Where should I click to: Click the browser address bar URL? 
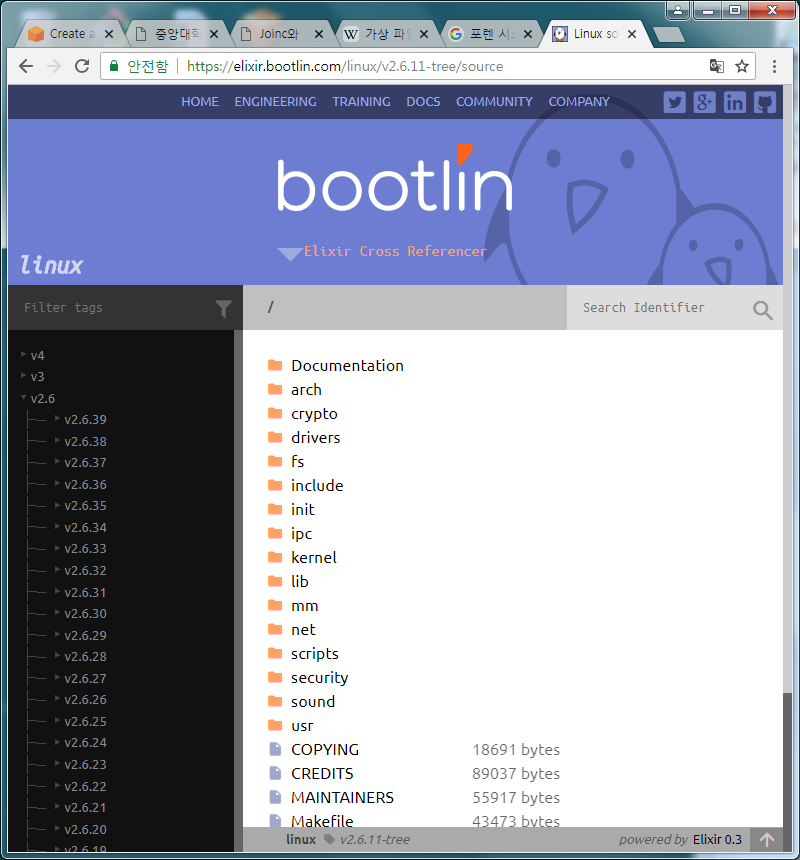tap(345, 66)
